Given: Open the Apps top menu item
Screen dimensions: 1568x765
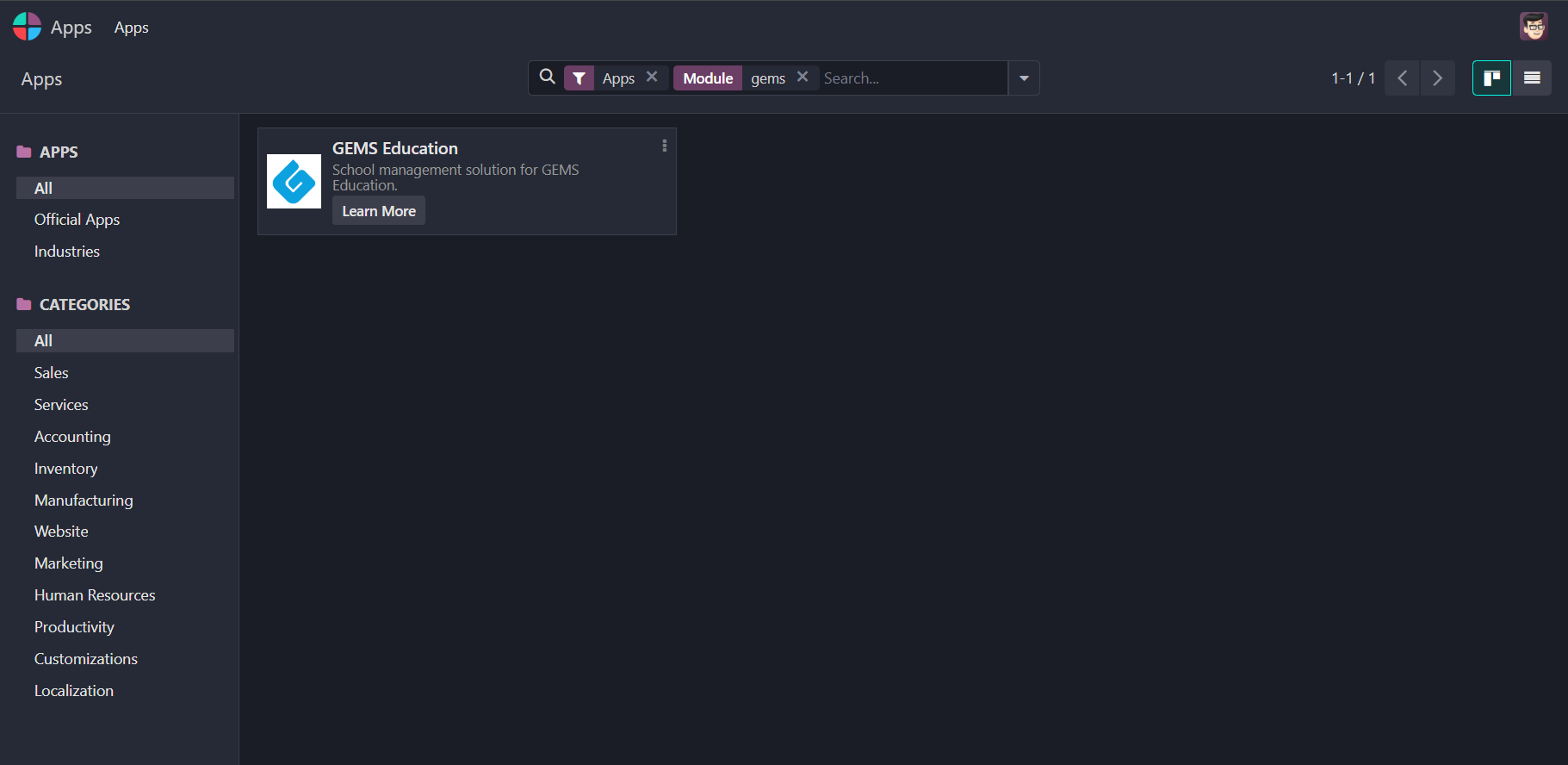Looking at the screenshot, I should coord(131,28).
